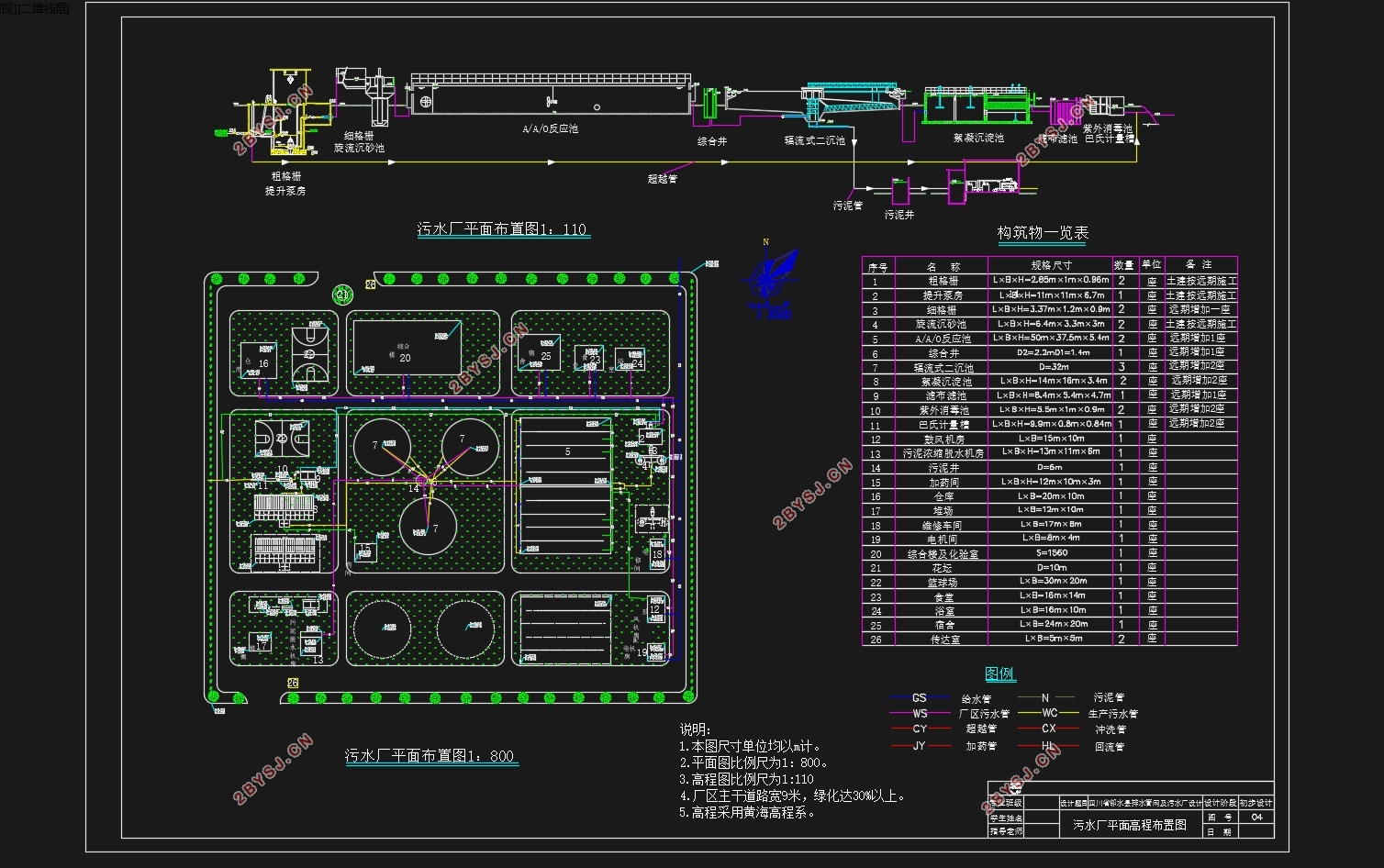Click '污泥管' label in elevation diagram
1384x868 pixels.
point(847,206)
